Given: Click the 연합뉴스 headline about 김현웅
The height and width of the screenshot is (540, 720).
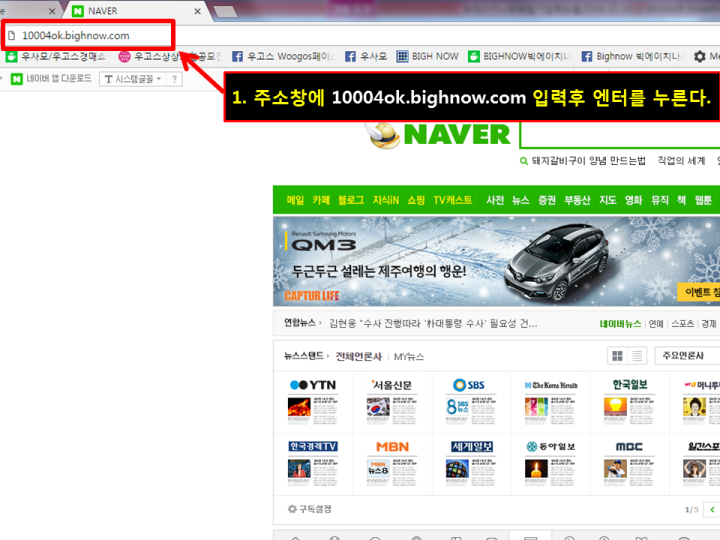Looking at the screenshot, I should (x=433, y=324).
